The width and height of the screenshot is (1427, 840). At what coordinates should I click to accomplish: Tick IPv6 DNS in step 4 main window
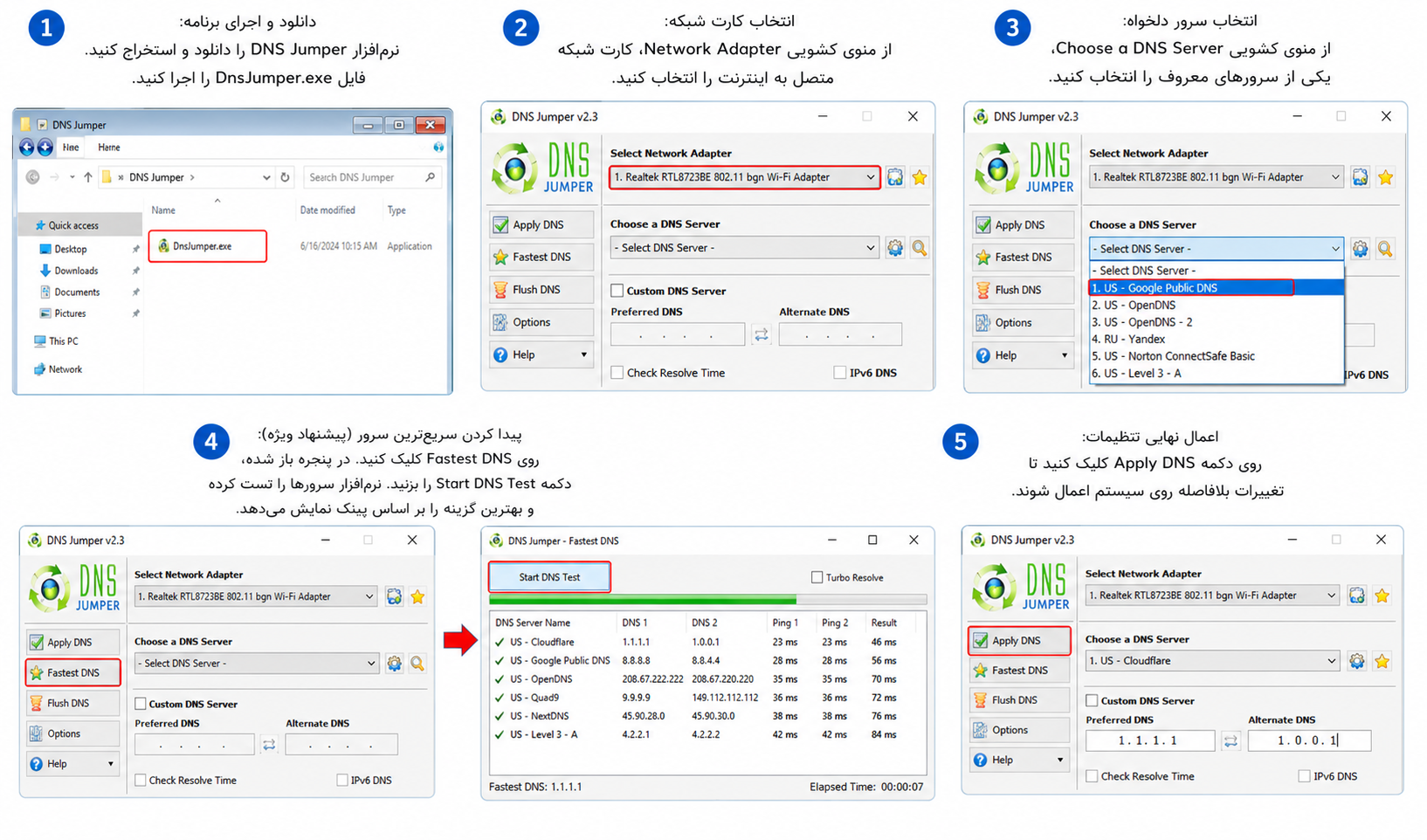[342, 781]
